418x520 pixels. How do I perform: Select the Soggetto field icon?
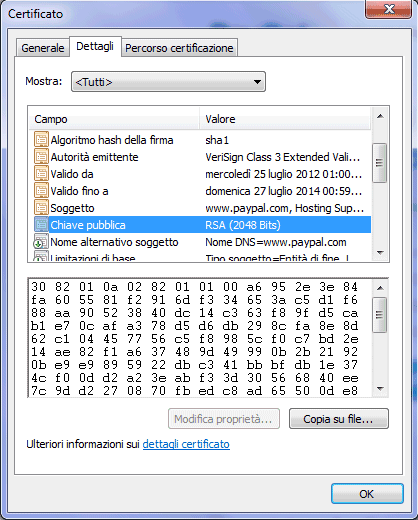pyautogui.click(x=41, y=208)
